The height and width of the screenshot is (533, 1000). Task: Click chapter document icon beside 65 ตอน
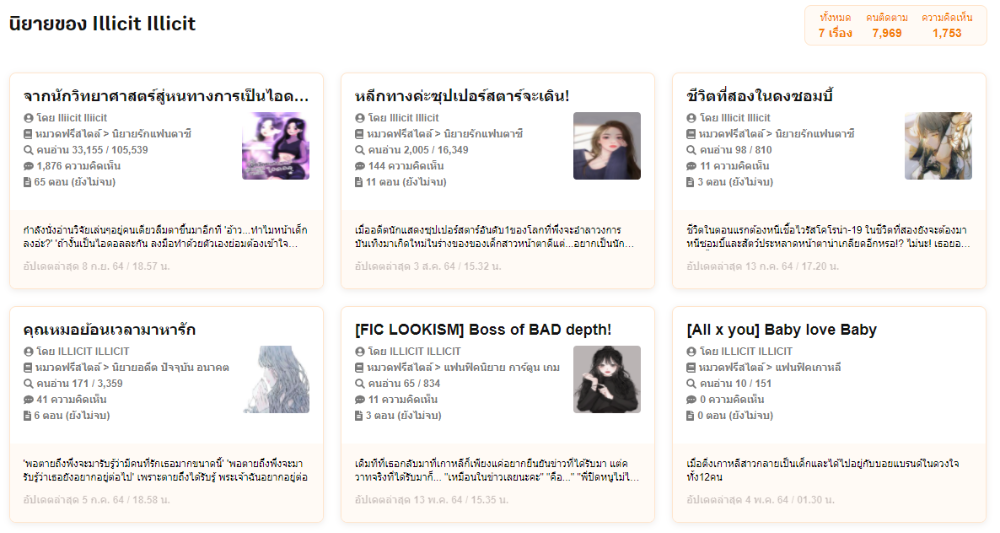(x=27, y=182)
